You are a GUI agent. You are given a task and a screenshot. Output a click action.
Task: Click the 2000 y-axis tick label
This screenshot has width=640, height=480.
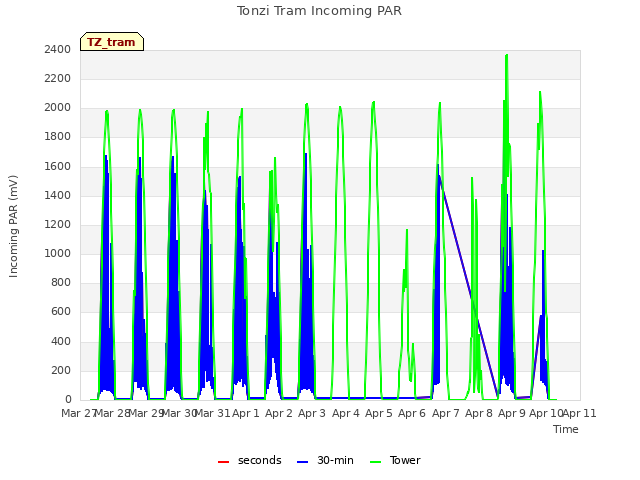click(58, 108)
